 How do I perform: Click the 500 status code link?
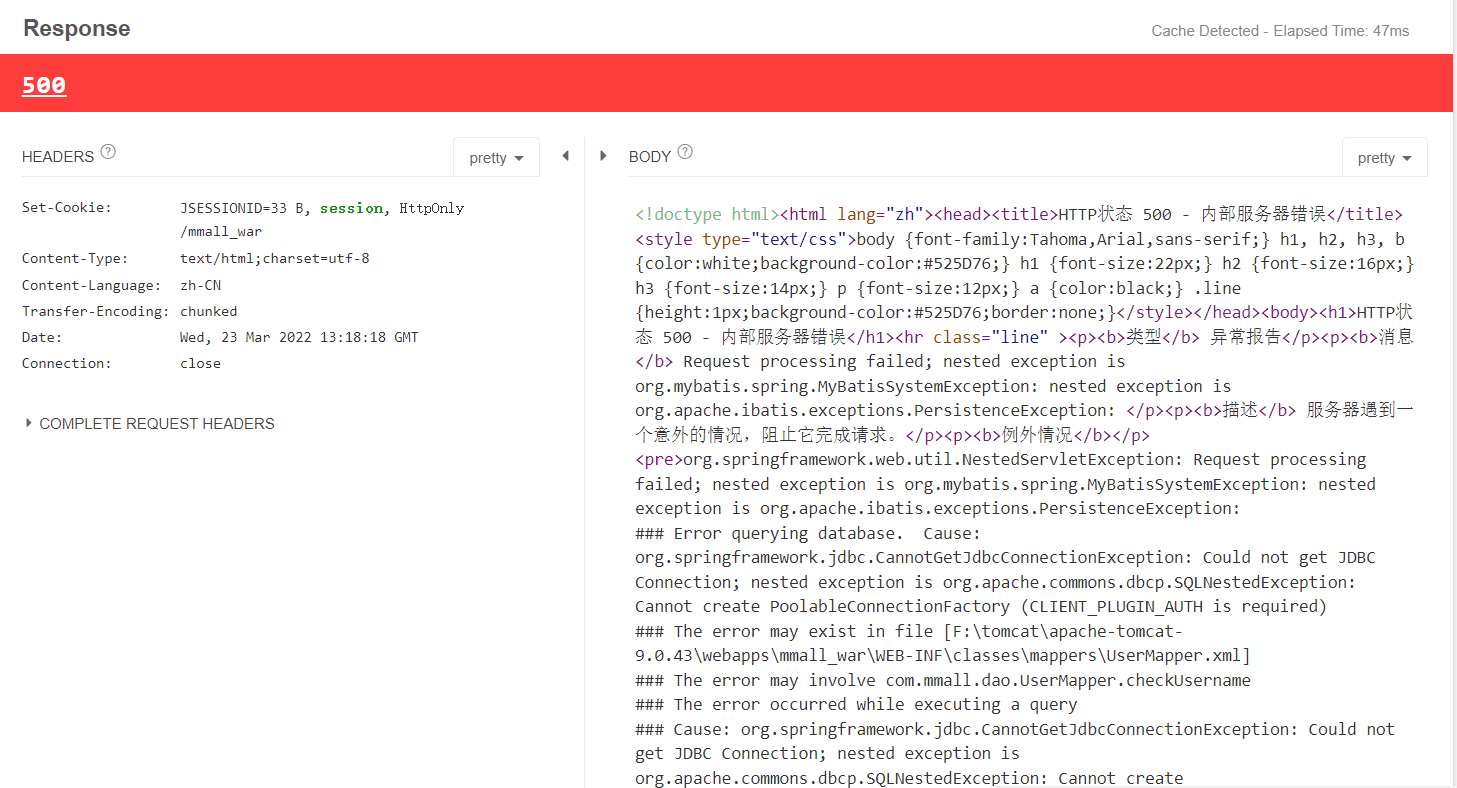tap(44, 85)
